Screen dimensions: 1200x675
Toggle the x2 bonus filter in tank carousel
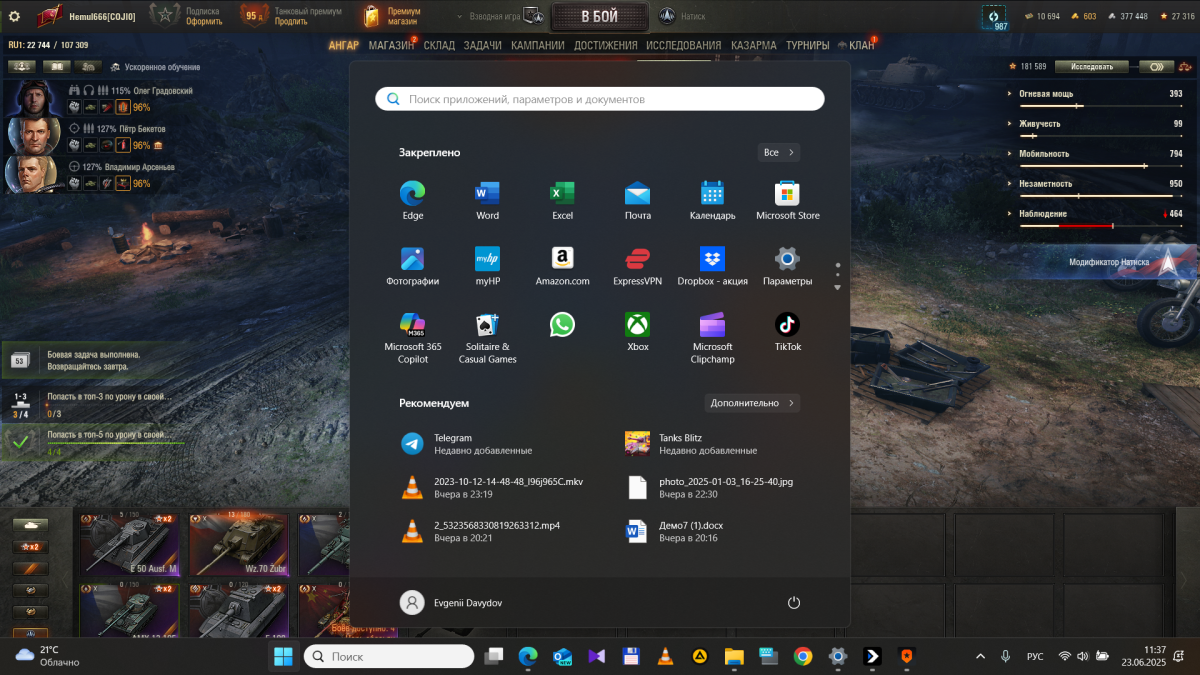pos(31,547)
